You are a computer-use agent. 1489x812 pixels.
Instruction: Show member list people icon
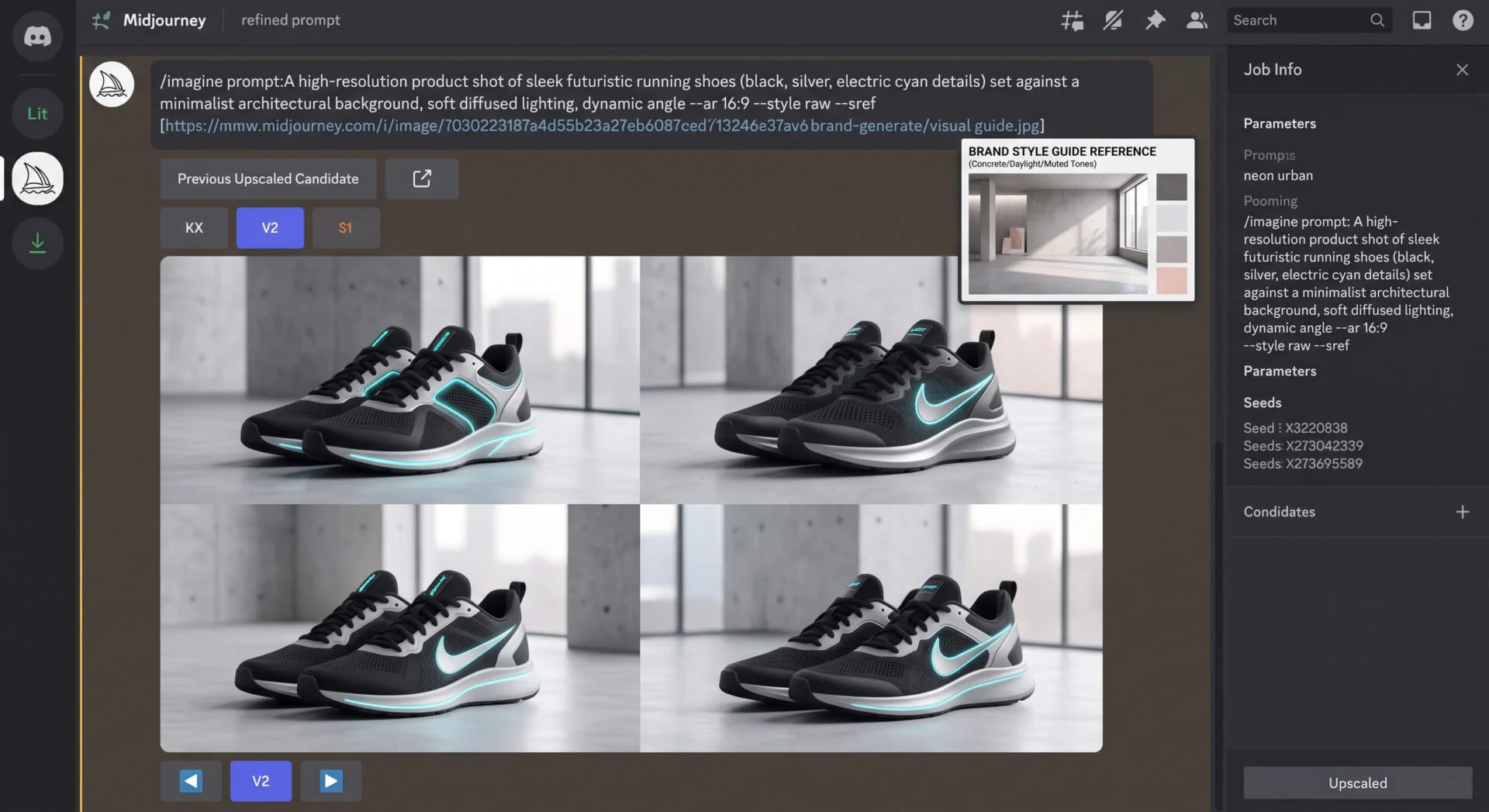pyautogui.click(x=1196, y=20)
